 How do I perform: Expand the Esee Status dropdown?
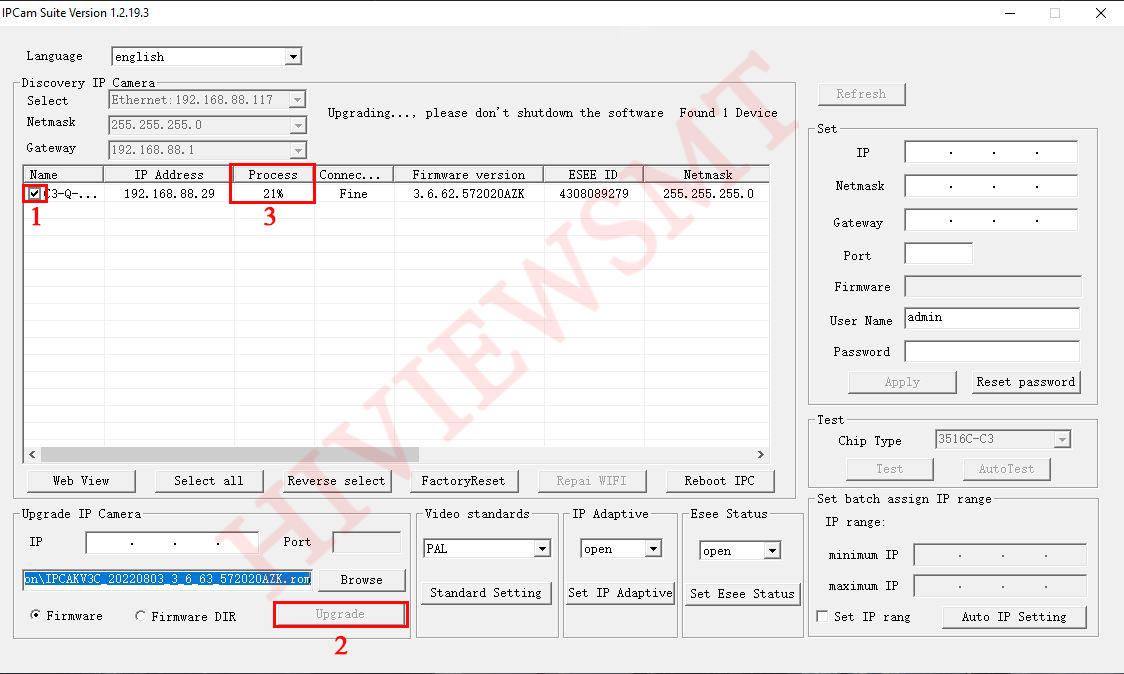point(771,551)
